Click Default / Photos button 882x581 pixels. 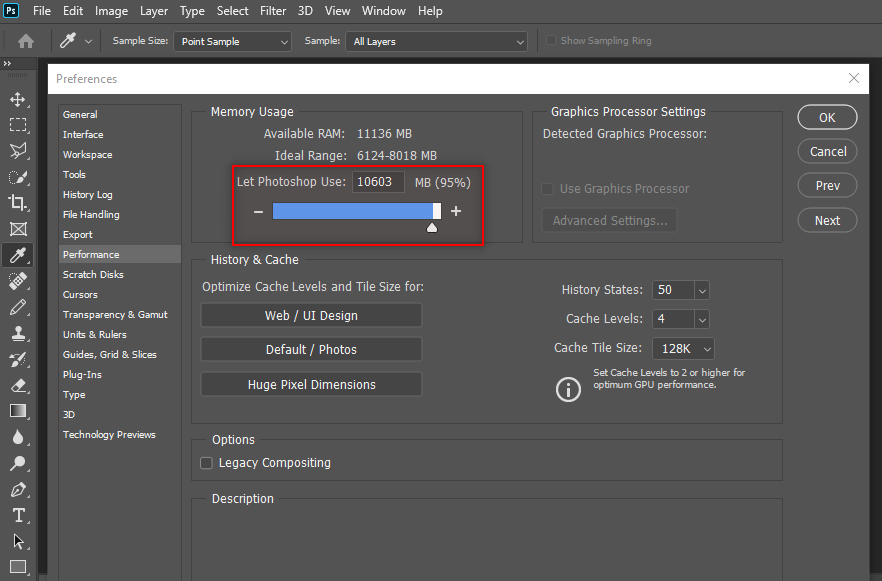[311, 349]
